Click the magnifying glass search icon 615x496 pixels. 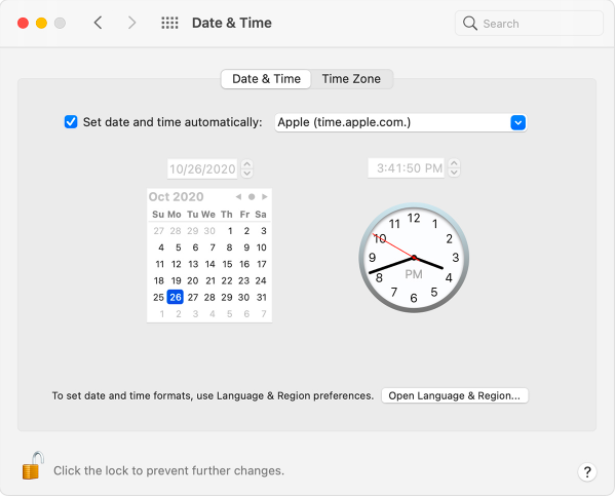click(469, 23)
